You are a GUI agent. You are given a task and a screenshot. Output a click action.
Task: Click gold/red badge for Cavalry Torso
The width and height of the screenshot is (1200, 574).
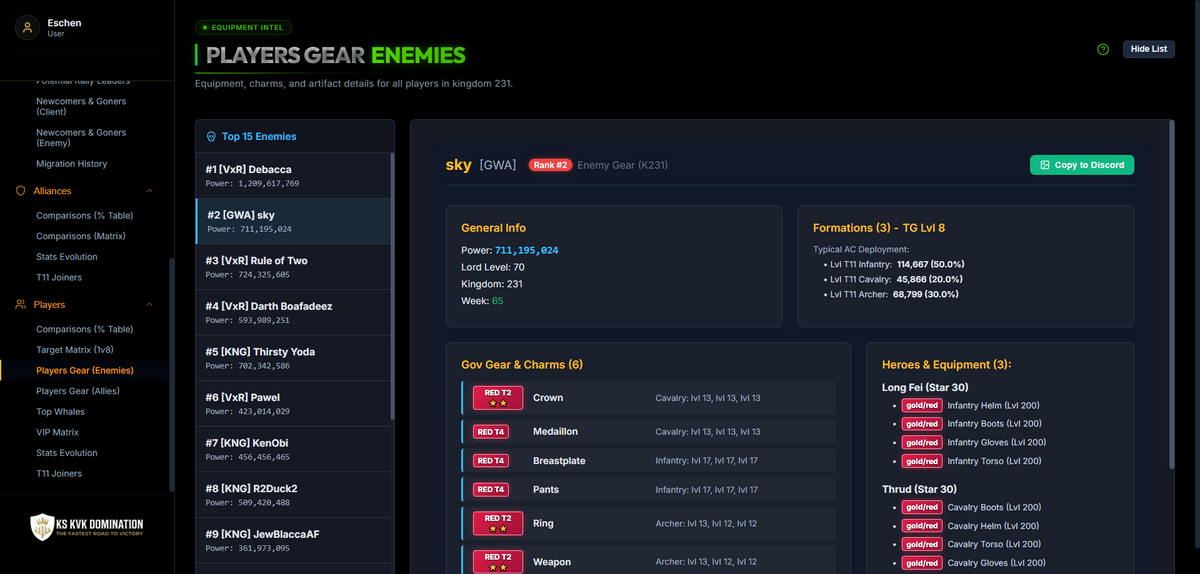point(922,544)
